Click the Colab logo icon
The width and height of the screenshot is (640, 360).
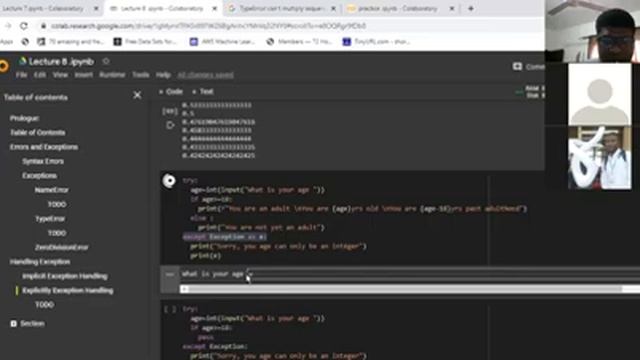(4, 66)
